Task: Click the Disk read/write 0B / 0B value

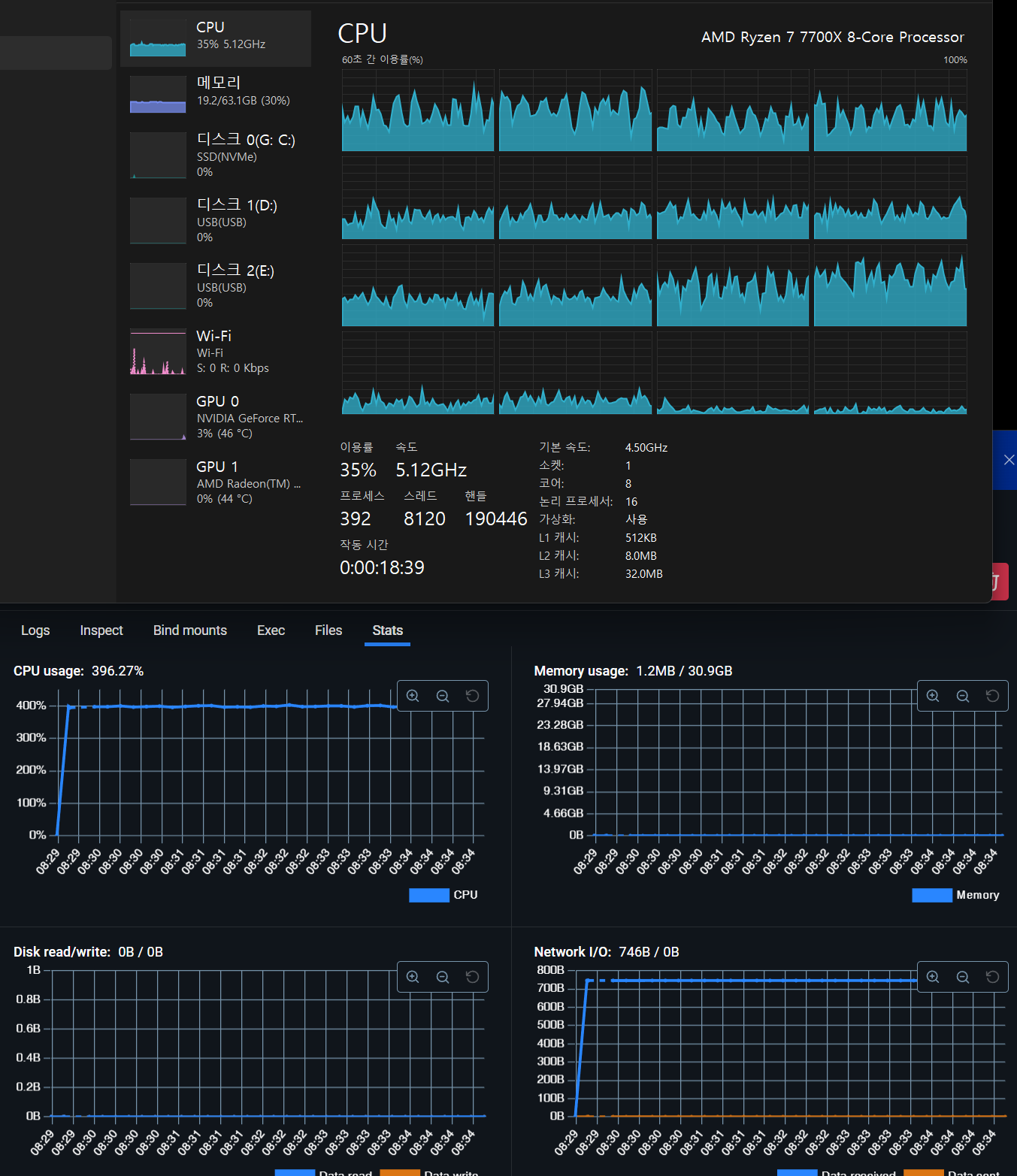Action: 141,952
